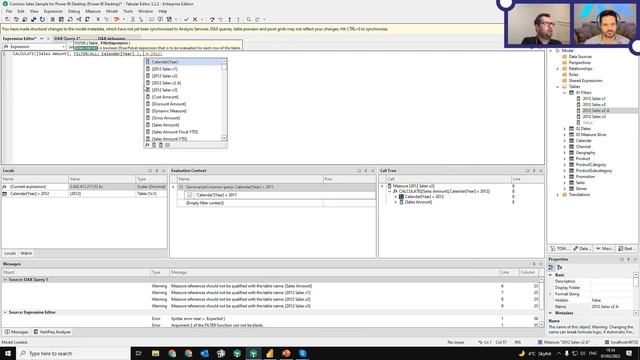Image resolution: width=640 pixels, height=360 pixels.
Task: Click the microphone icon in system tray
Action: 567,353
